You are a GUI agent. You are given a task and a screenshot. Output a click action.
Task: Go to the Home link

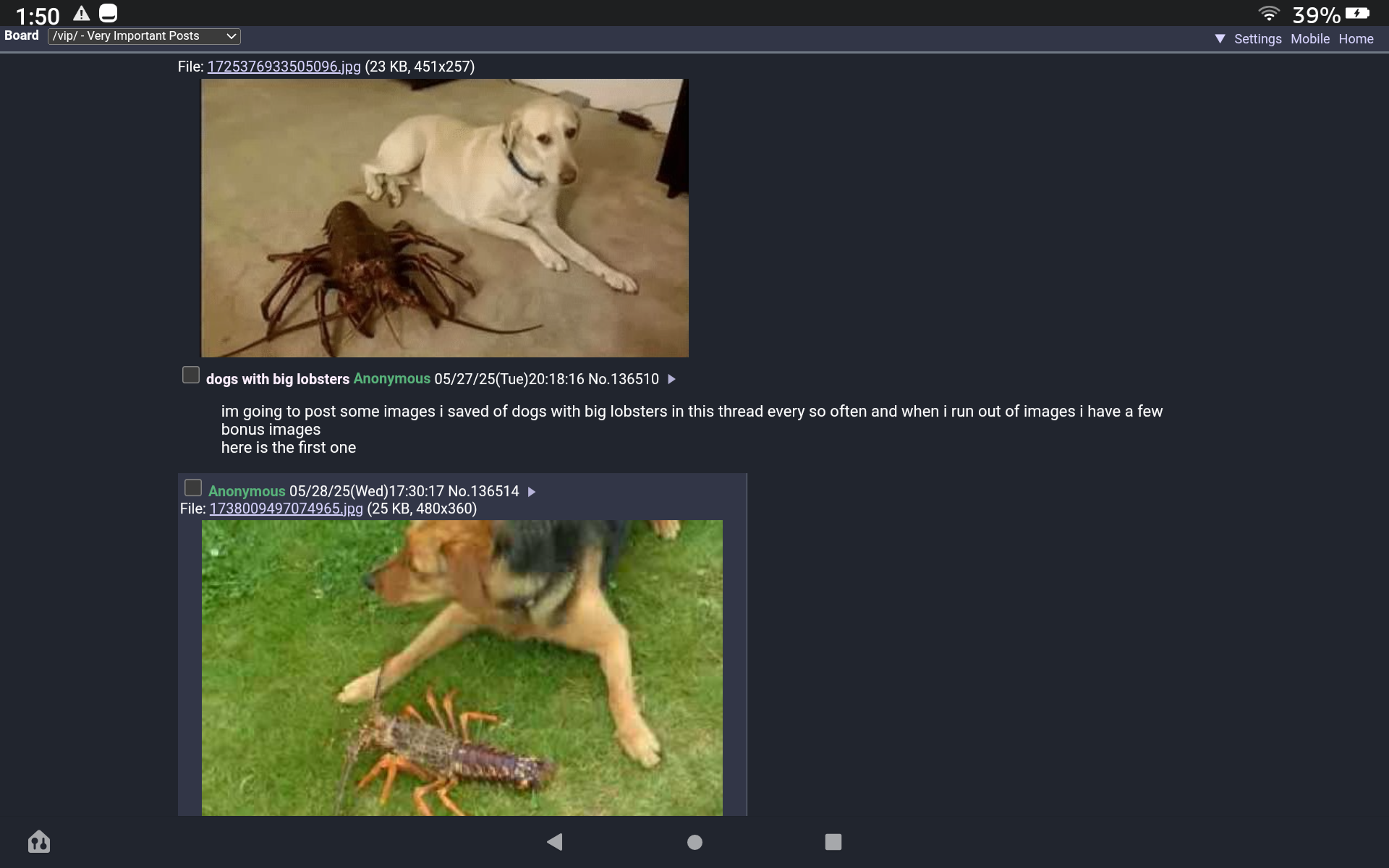point(1356,39)
